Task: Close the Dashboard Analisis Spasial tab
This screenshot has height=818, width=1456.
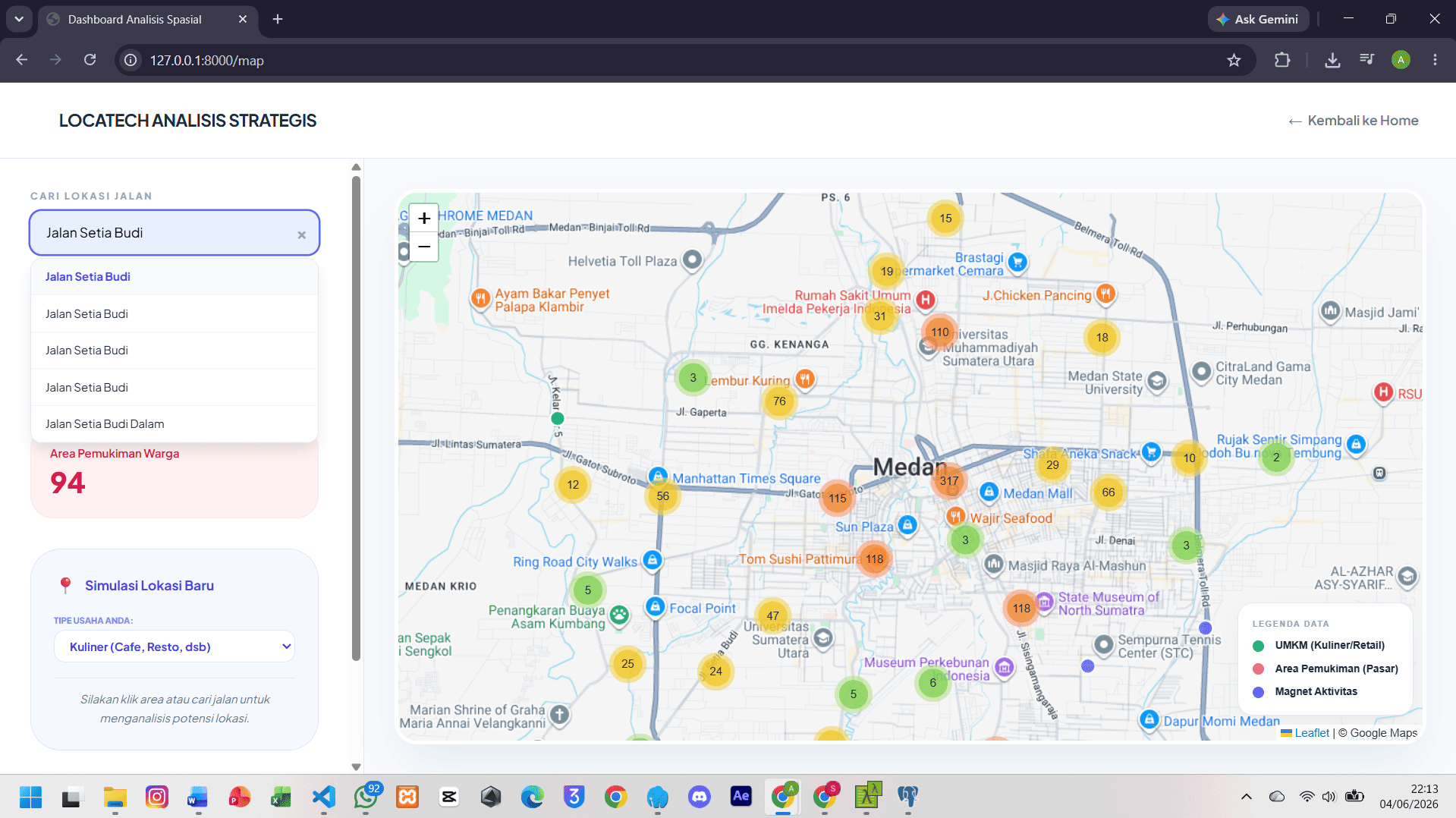Action: pyautogui.click(x=243, y=19)
